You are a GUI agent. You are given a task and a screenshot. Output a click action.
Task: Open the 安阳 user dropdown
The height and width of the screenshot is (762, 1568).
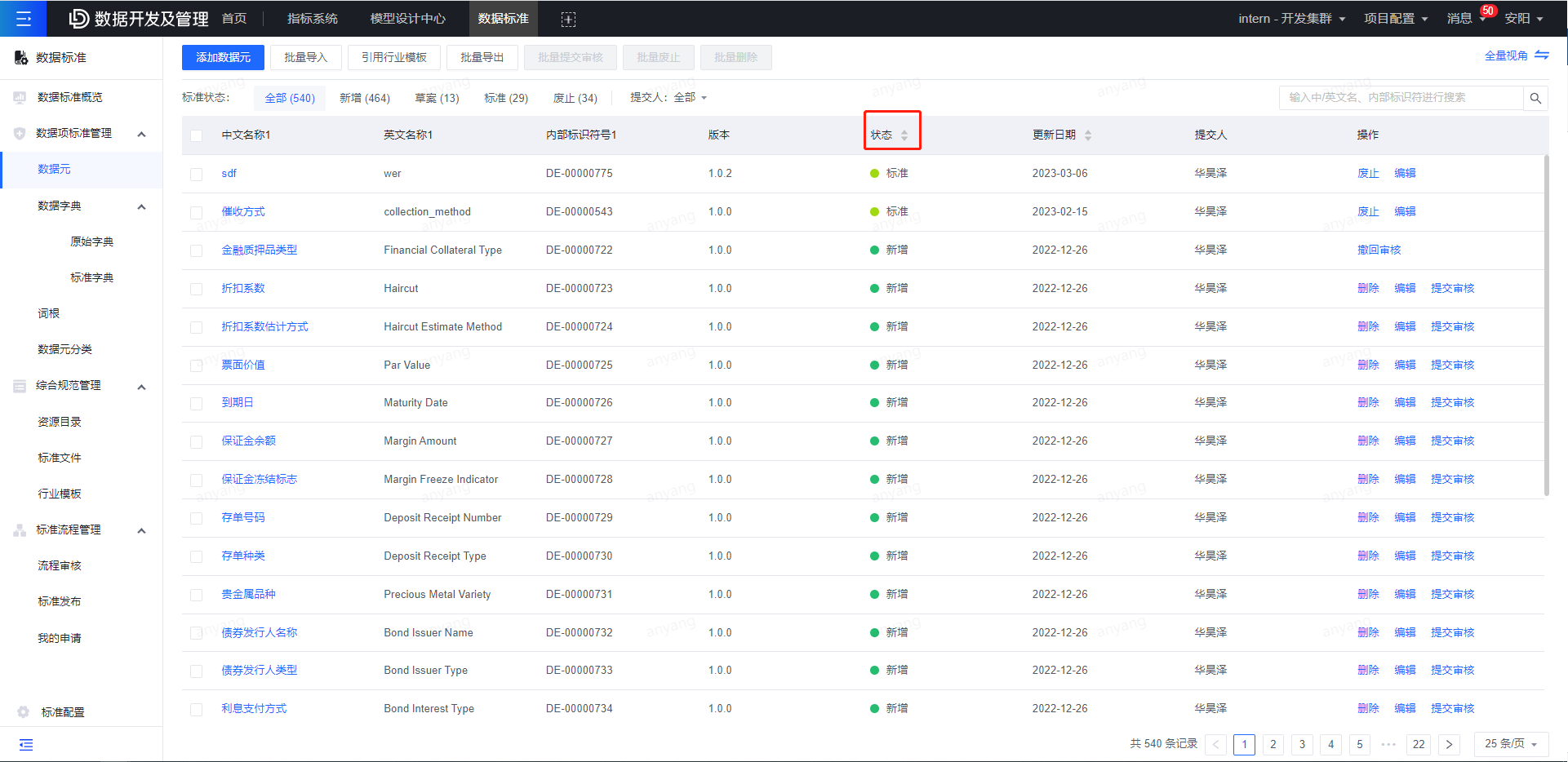(x=1524, y=18)
